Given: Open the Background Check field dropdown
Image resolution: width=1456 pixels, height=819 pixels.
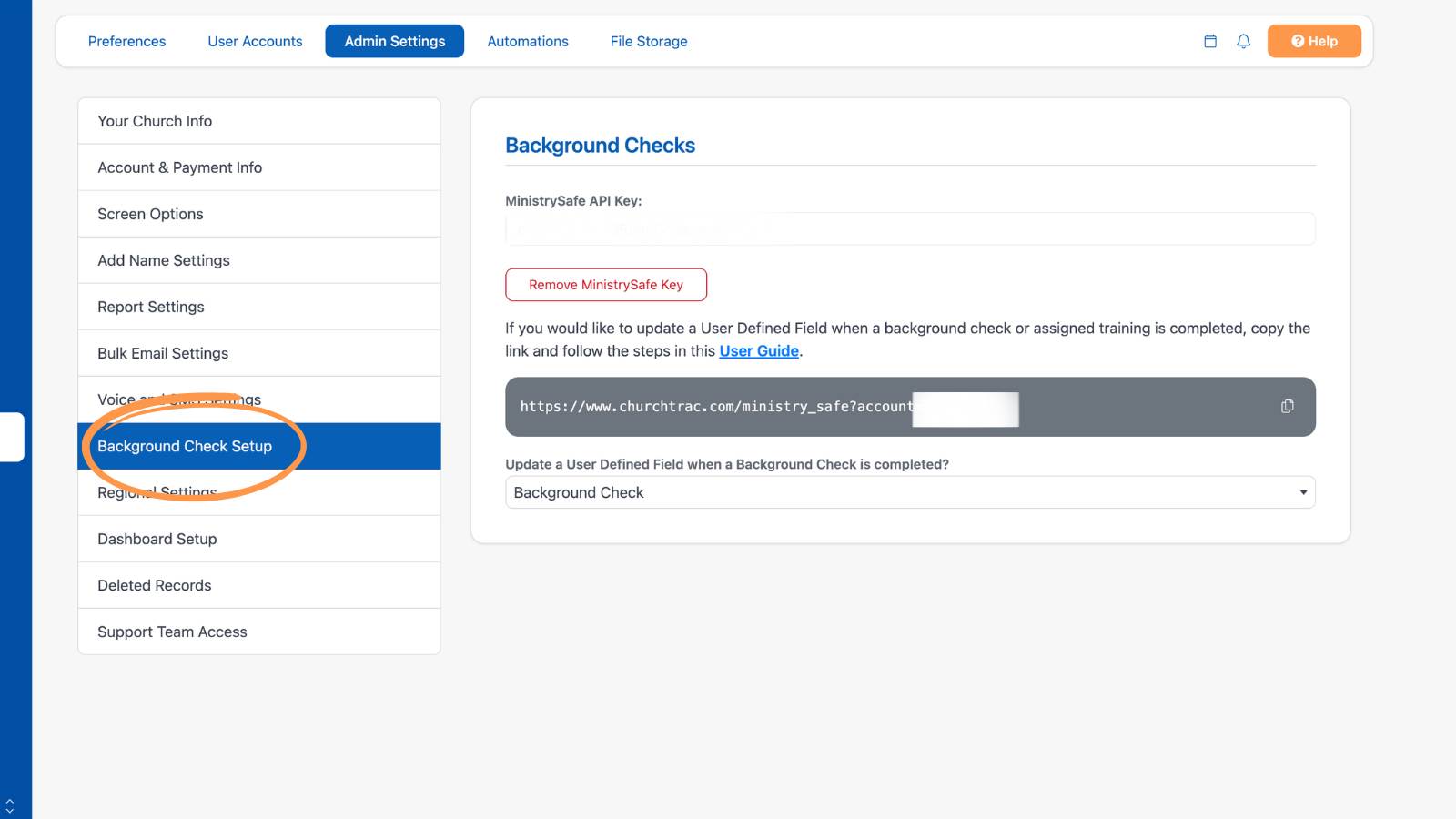Looking at the screenshot, I should [x=910, y=492].
